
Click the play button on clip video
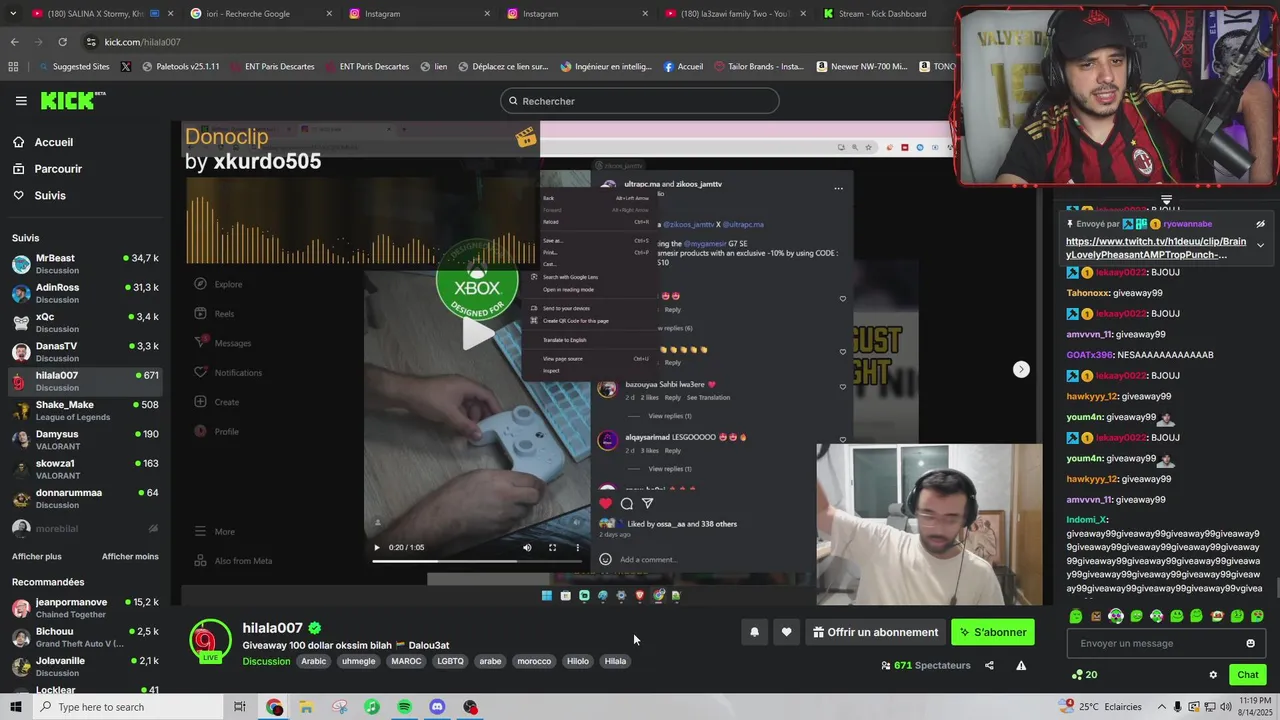tap(377, 547)
